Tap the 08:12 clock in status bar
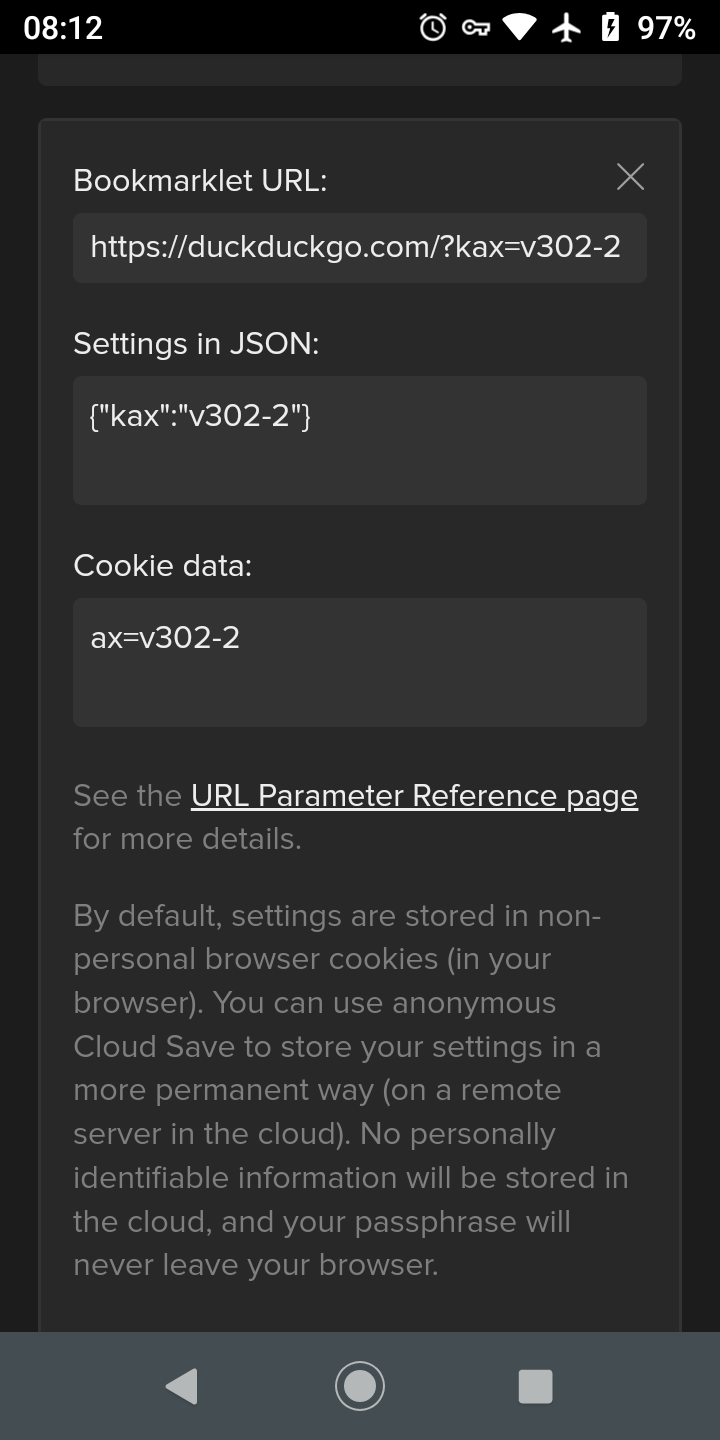This screenshot has height=1440, width=720. click(63, 28)
